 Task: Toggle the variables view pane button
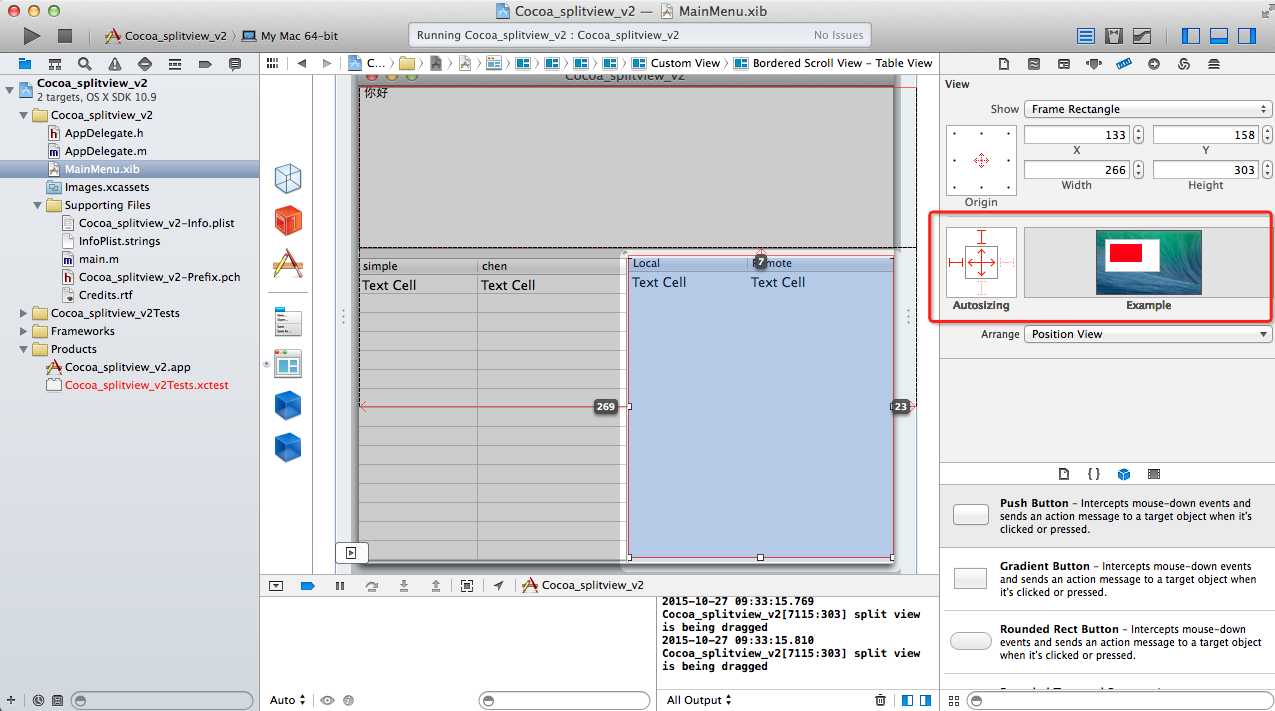click(x=907, y=700)
